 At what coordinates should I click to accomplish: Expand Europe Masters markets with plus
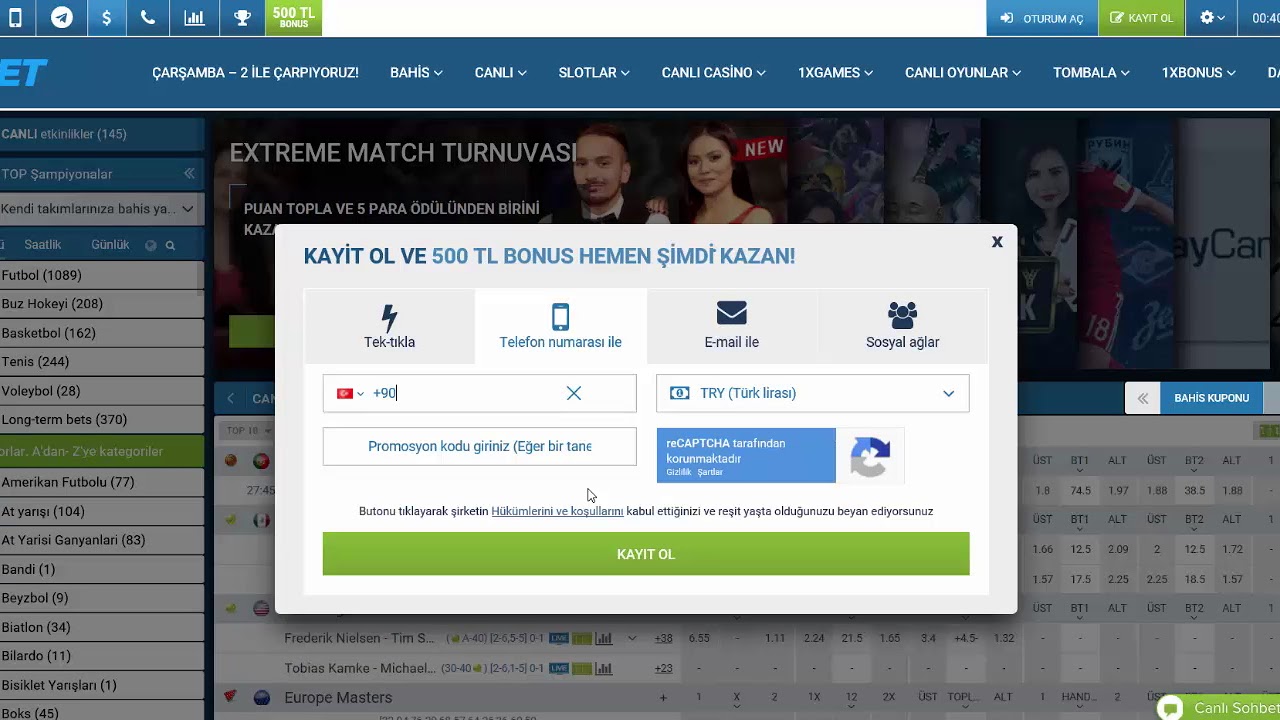663,697
